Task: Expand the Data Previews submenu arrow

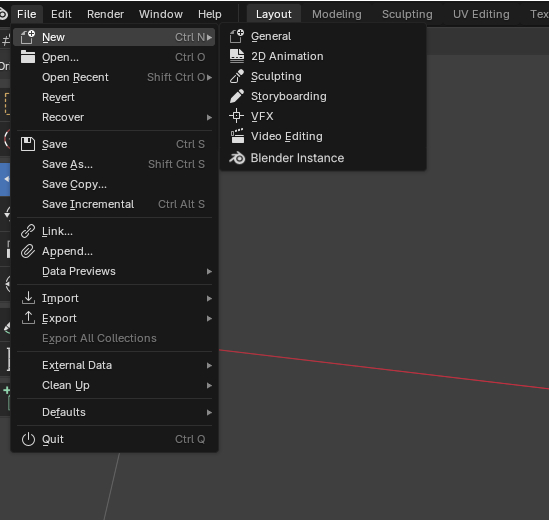Action: 209,271
